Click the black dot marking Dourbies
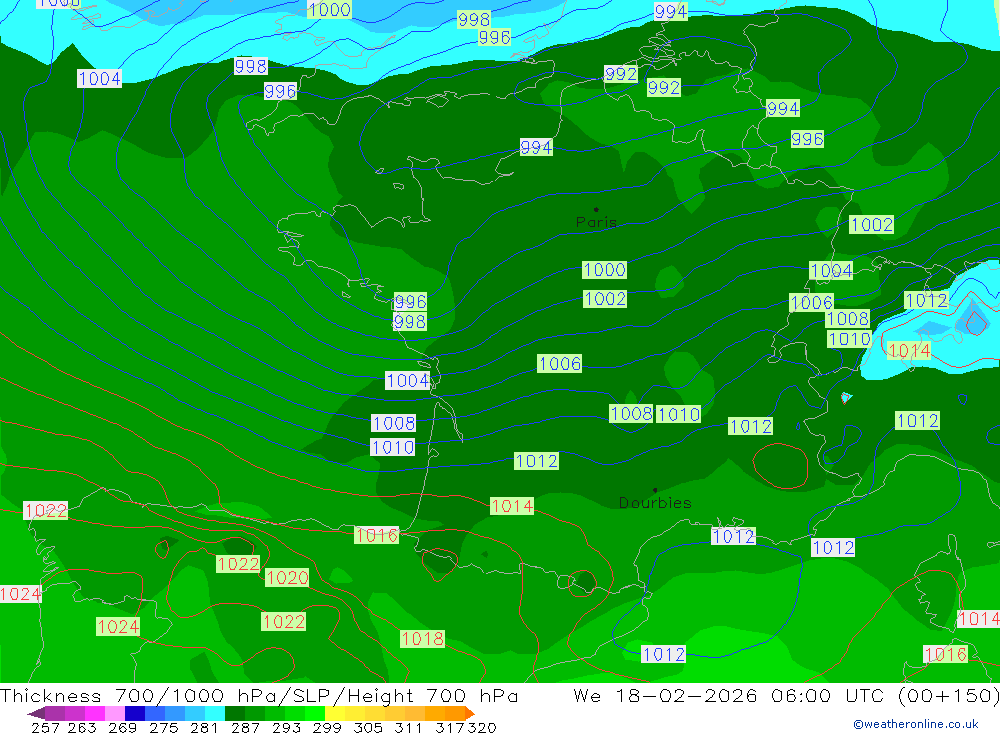This screenshot has height=733, width=1000. (655, 490)
